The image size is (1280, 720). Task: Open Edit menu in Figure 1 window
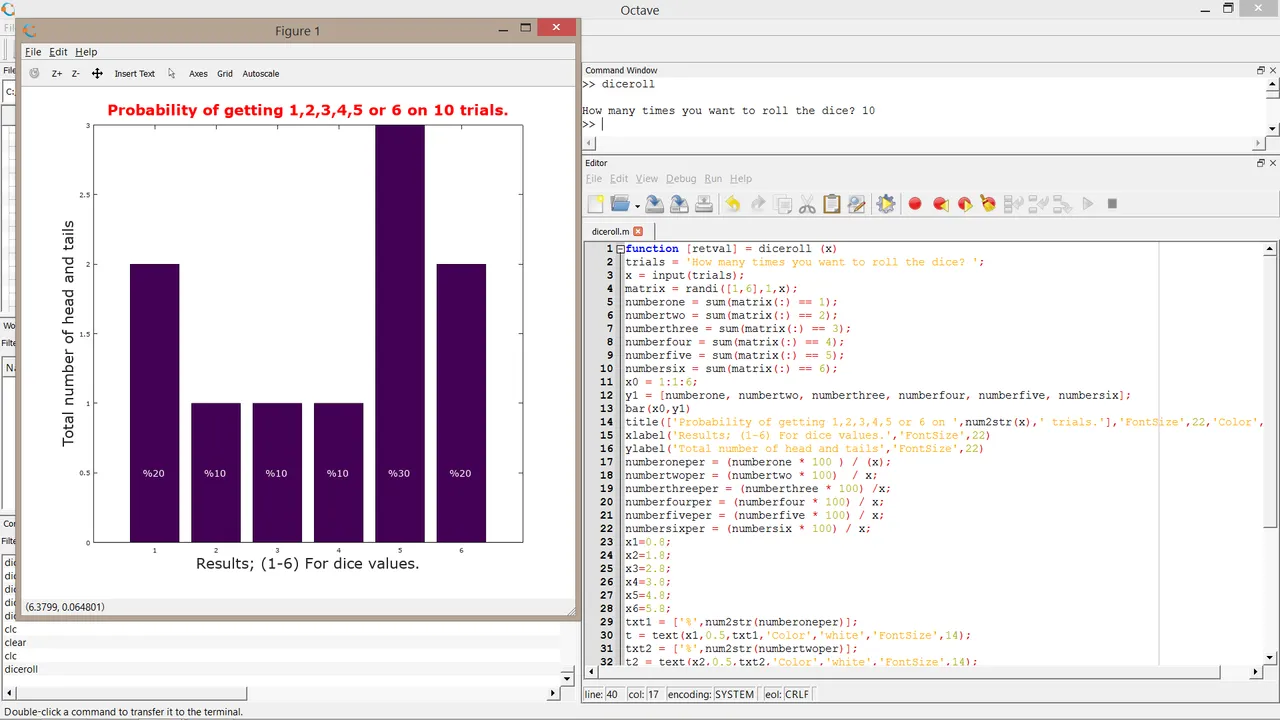coord(58,52)
